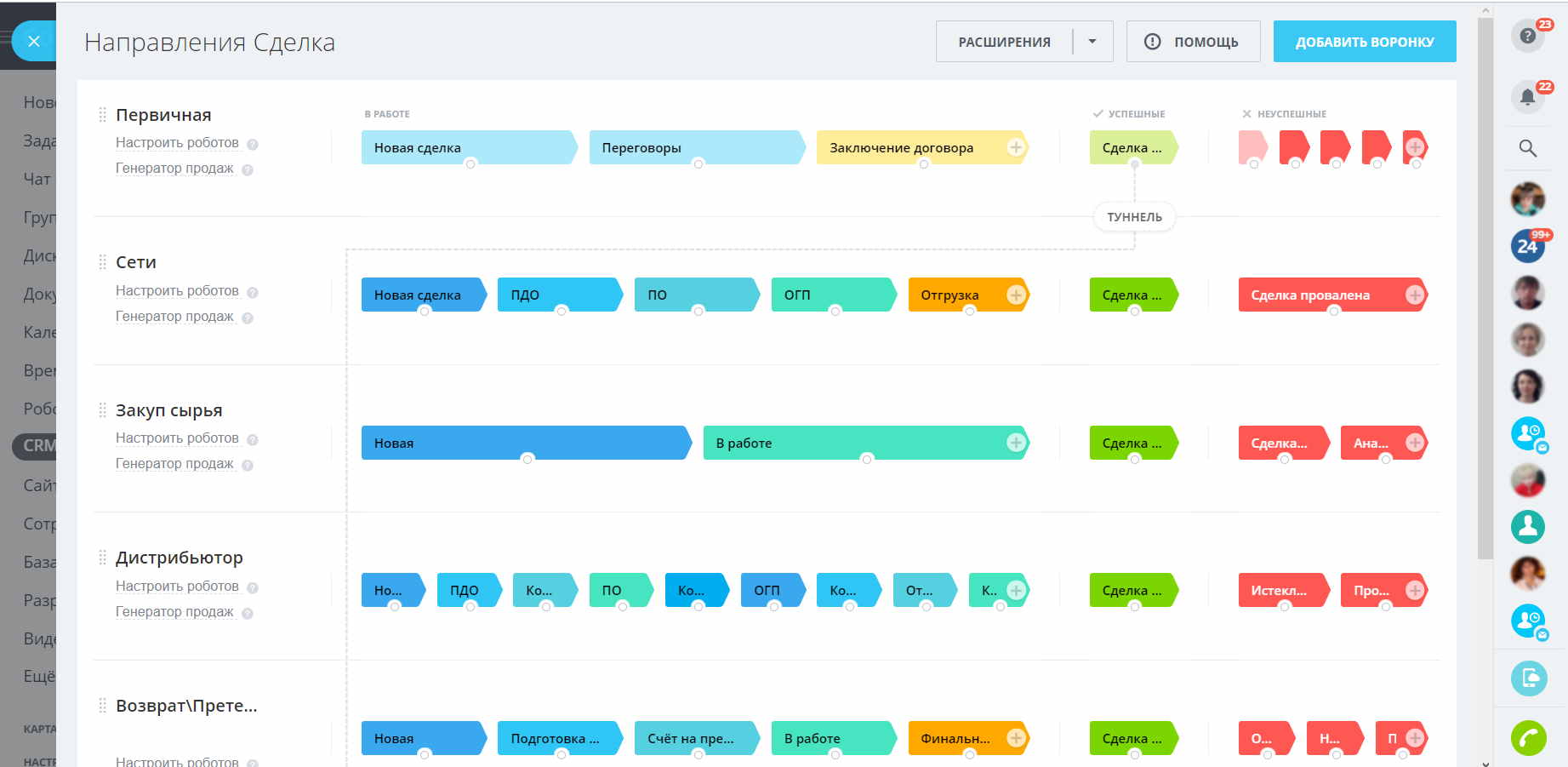The width and height of the screenshot is (1568, 767).
Task: Close the slider panel with X button
Action: pos(34,41)
